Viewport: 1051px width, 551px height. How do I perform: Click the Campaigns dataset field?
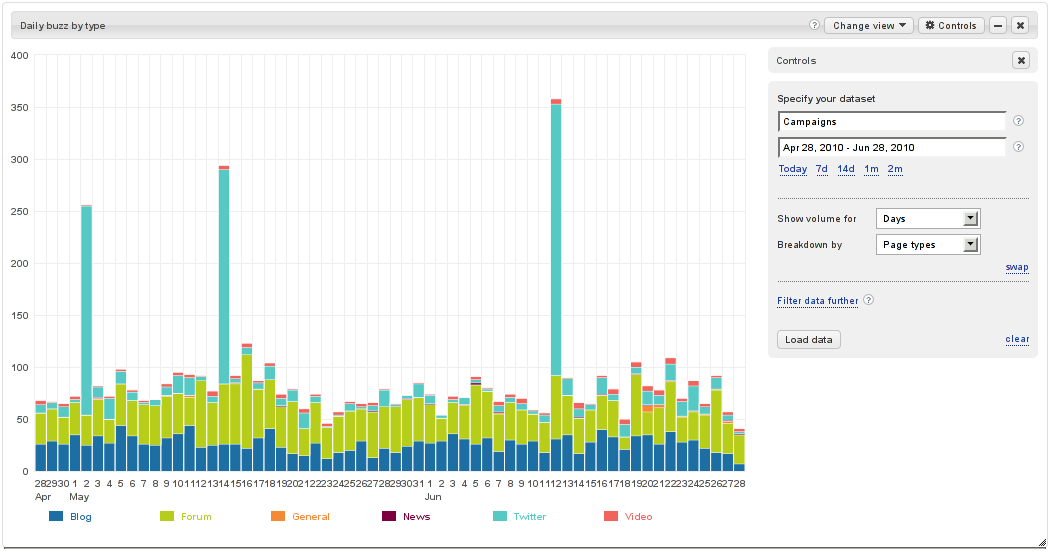[x=891, y=121]
